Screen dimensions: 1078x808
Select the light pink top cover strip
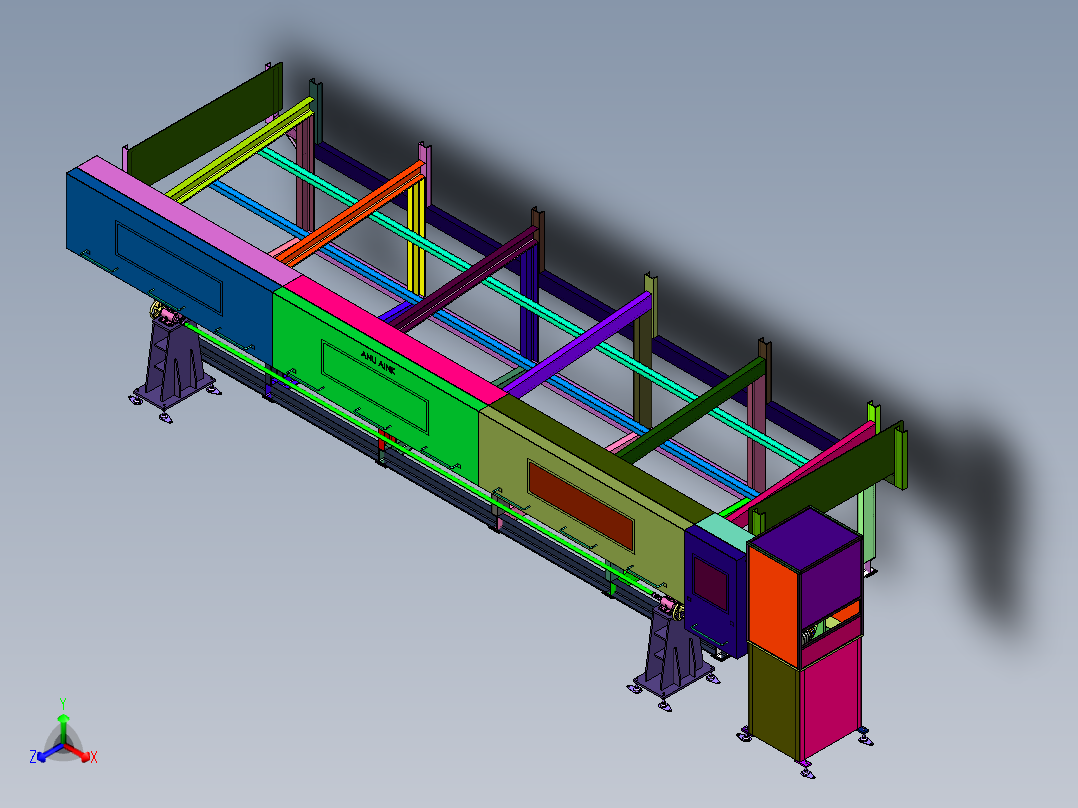click(x=189, y=220)
